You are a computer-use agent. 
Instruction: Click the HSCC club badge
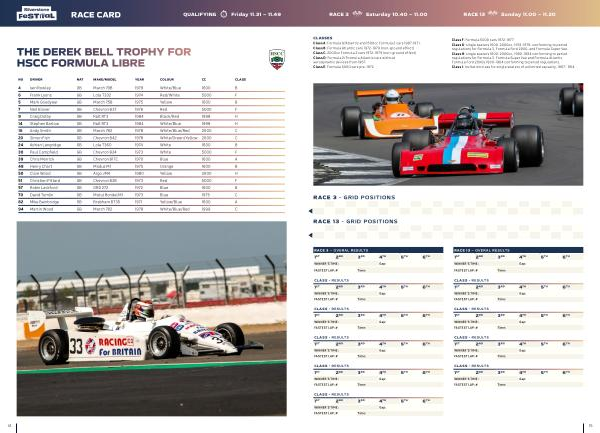click(x=277, y=59)
